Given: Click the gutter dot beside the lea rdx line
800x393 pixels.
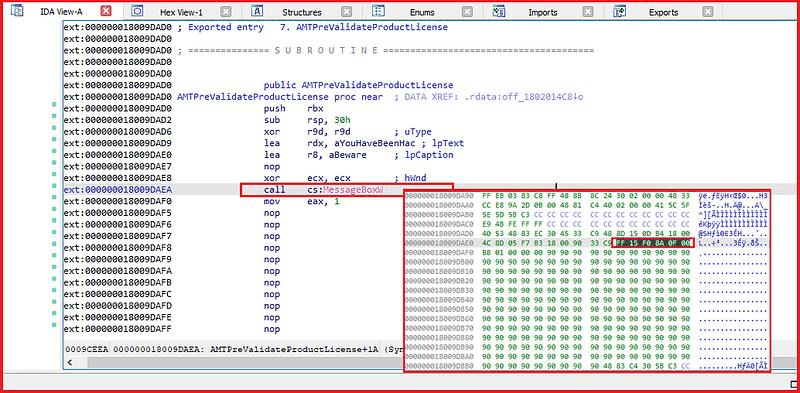Looking at the screenshot, I should click(54, 140).
